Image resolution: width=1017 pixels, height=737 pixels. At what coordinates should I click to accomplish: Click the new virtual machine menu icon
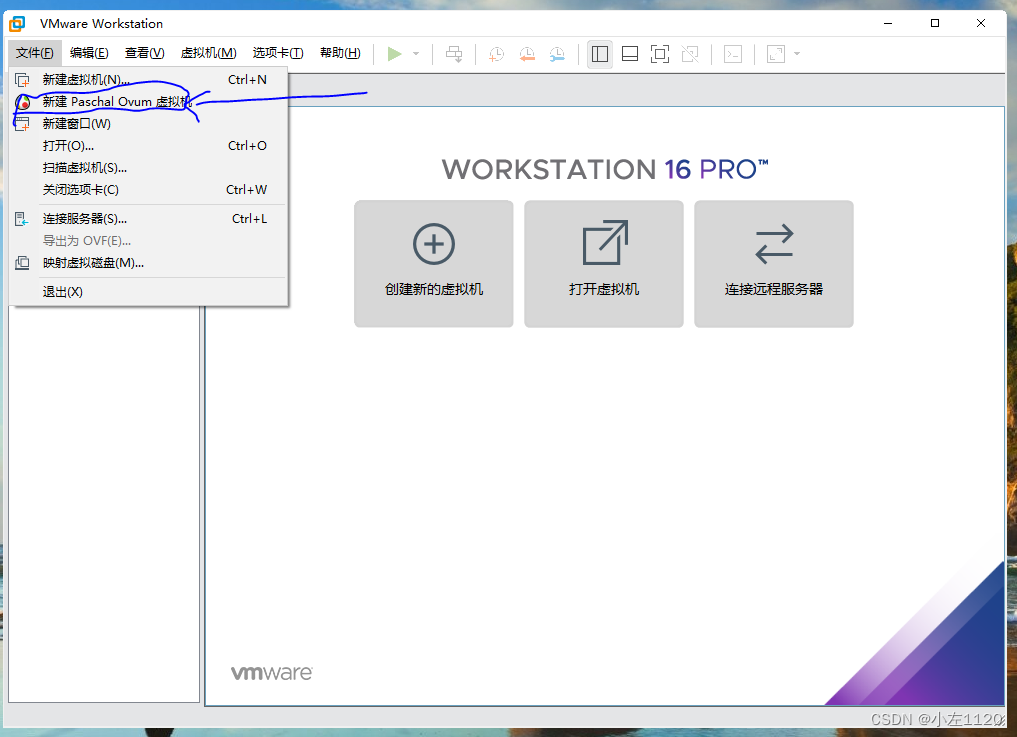(22, 80)
